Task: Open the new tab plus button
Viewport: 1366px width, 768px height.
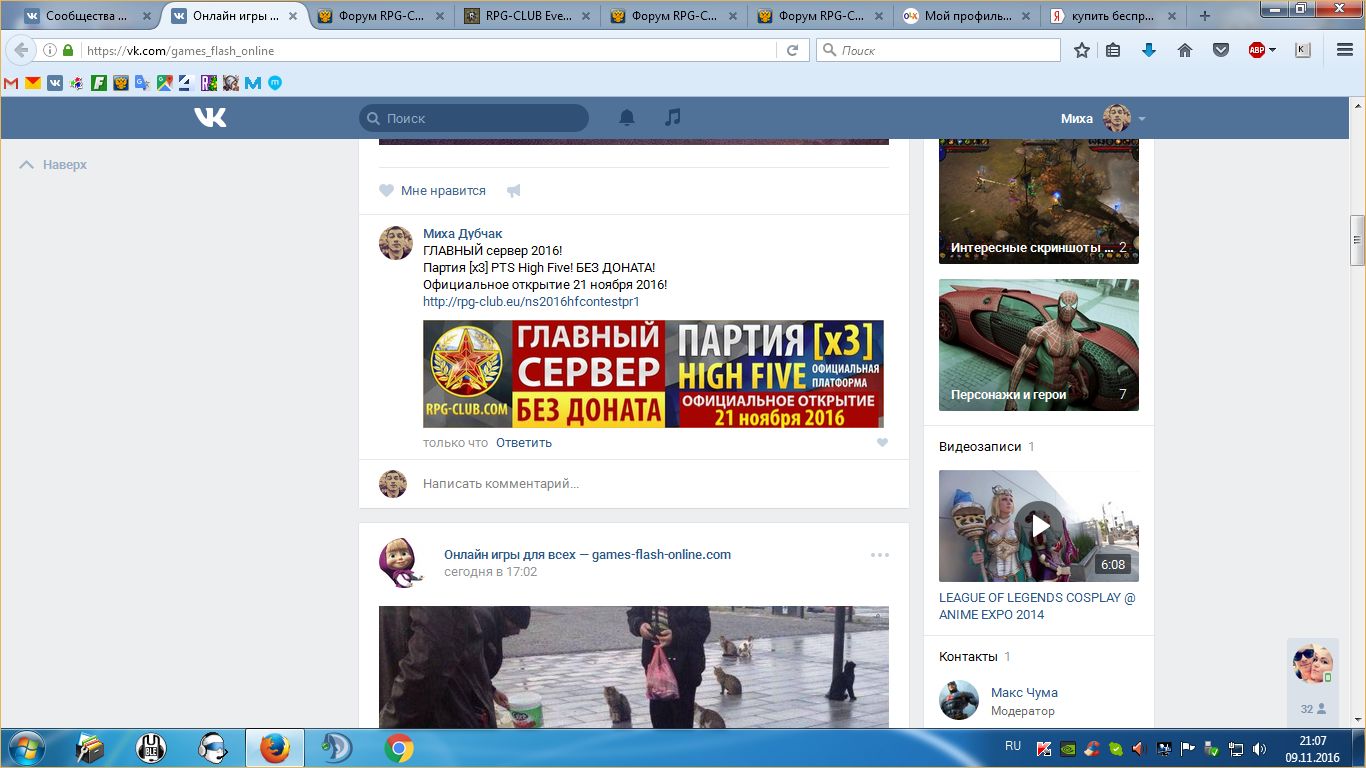Action: pos(1204,16)
